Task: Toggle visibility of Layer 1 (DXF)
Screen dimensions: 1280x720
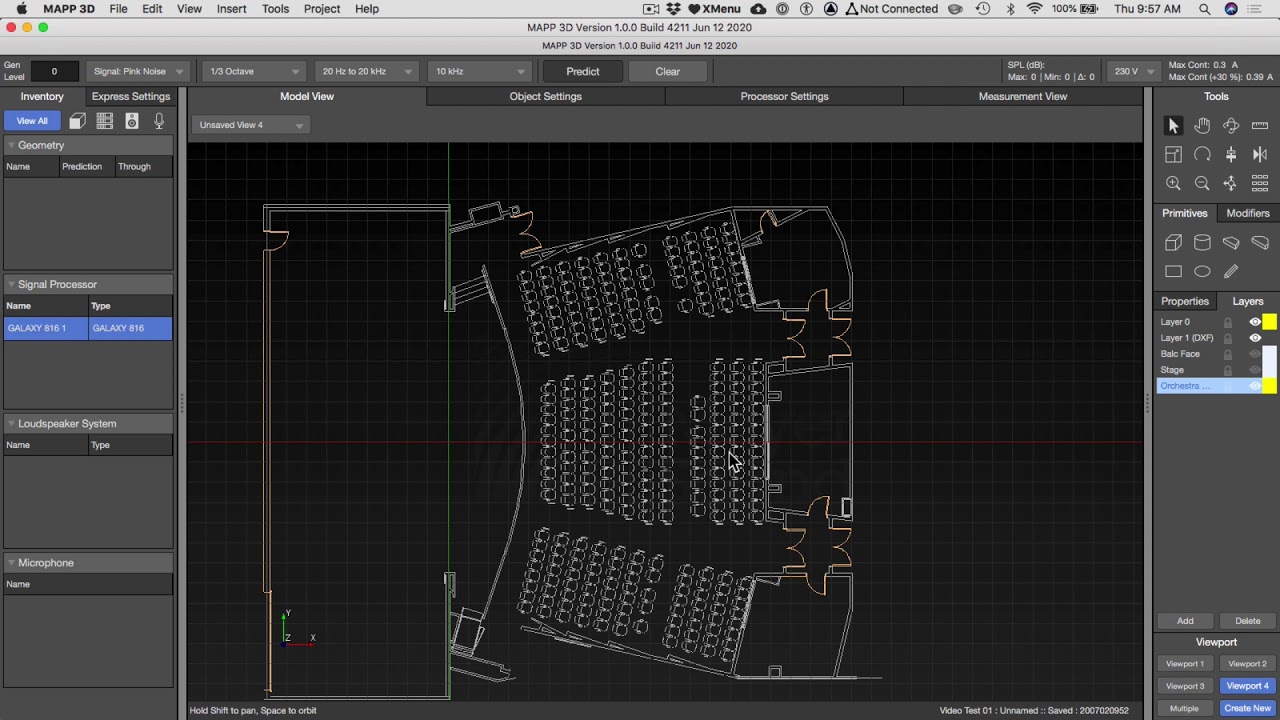Action: click(x=1255, y=338)
